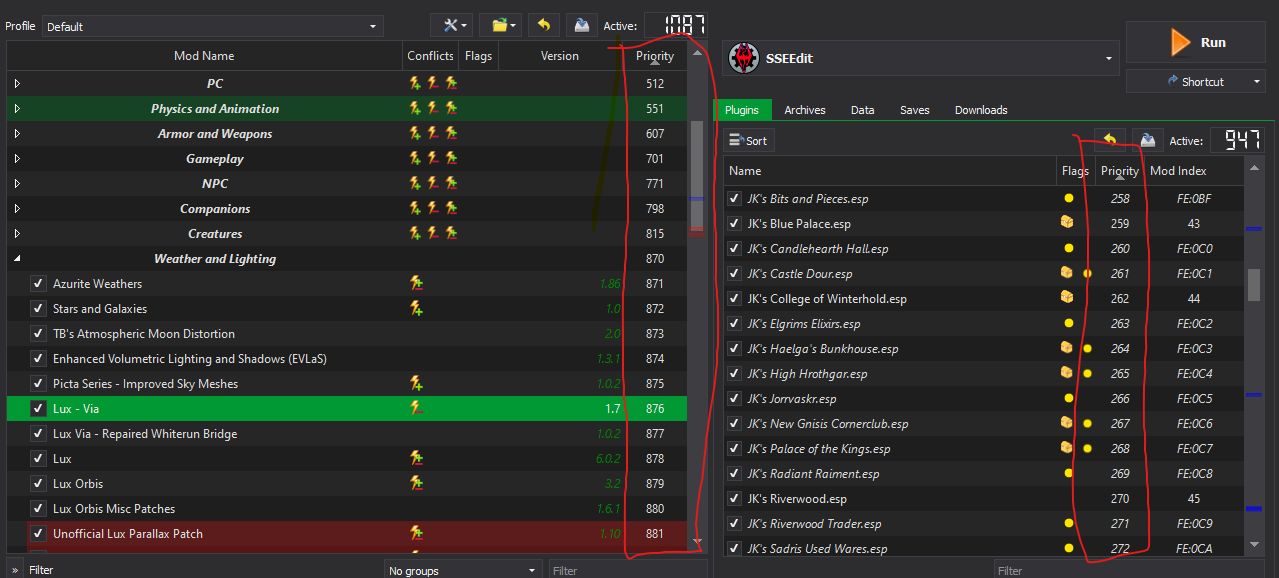Click the yellow flag dot on JK's Candlehearth Hall.esp
Viewport: 1279px width, 578px height.
click(x=1069, y=248)
